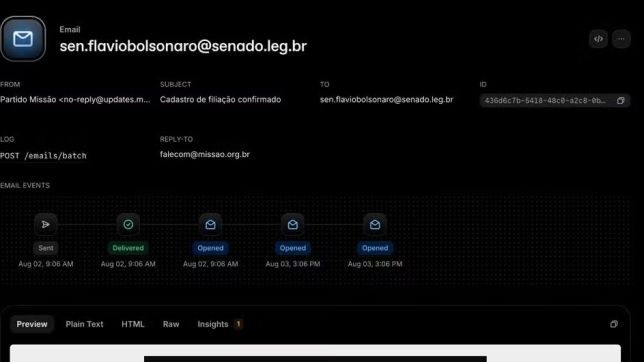Click the Insights count badge 1

point(238,324)
